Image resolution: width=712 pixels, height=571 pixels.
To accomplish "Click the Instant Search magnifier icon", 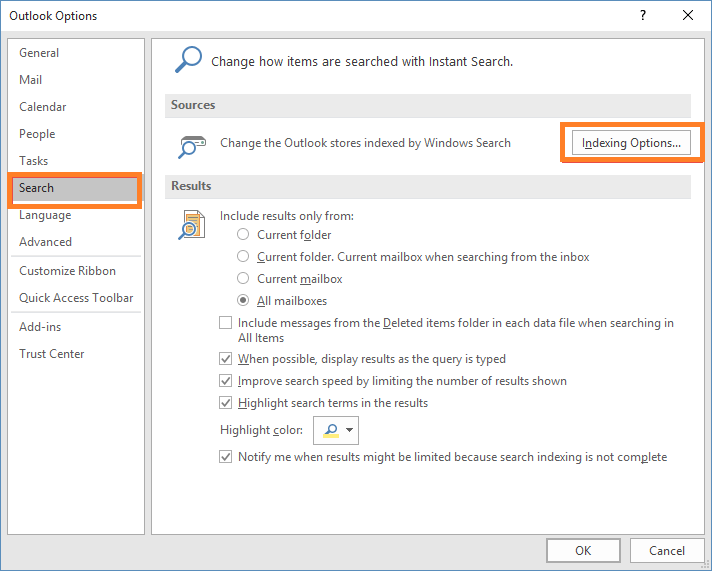I will point(188,60).
